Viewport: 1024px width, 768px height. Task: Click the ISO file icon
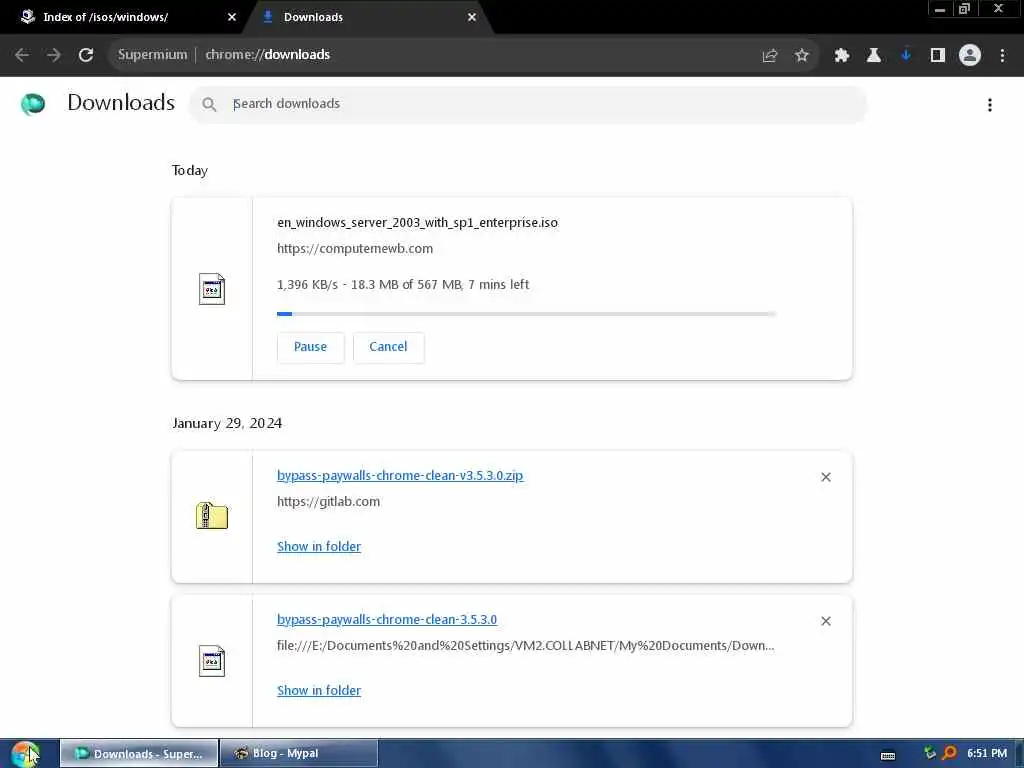pos(212,289)
